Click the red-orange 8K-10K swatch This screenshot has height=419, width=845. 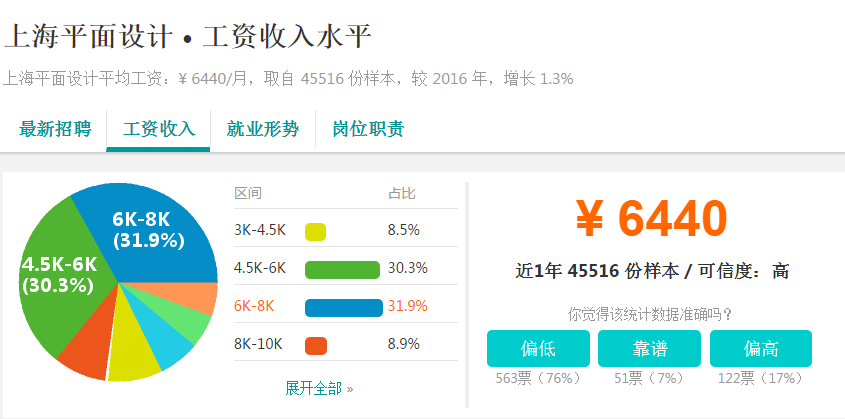(x=316, y=345)
